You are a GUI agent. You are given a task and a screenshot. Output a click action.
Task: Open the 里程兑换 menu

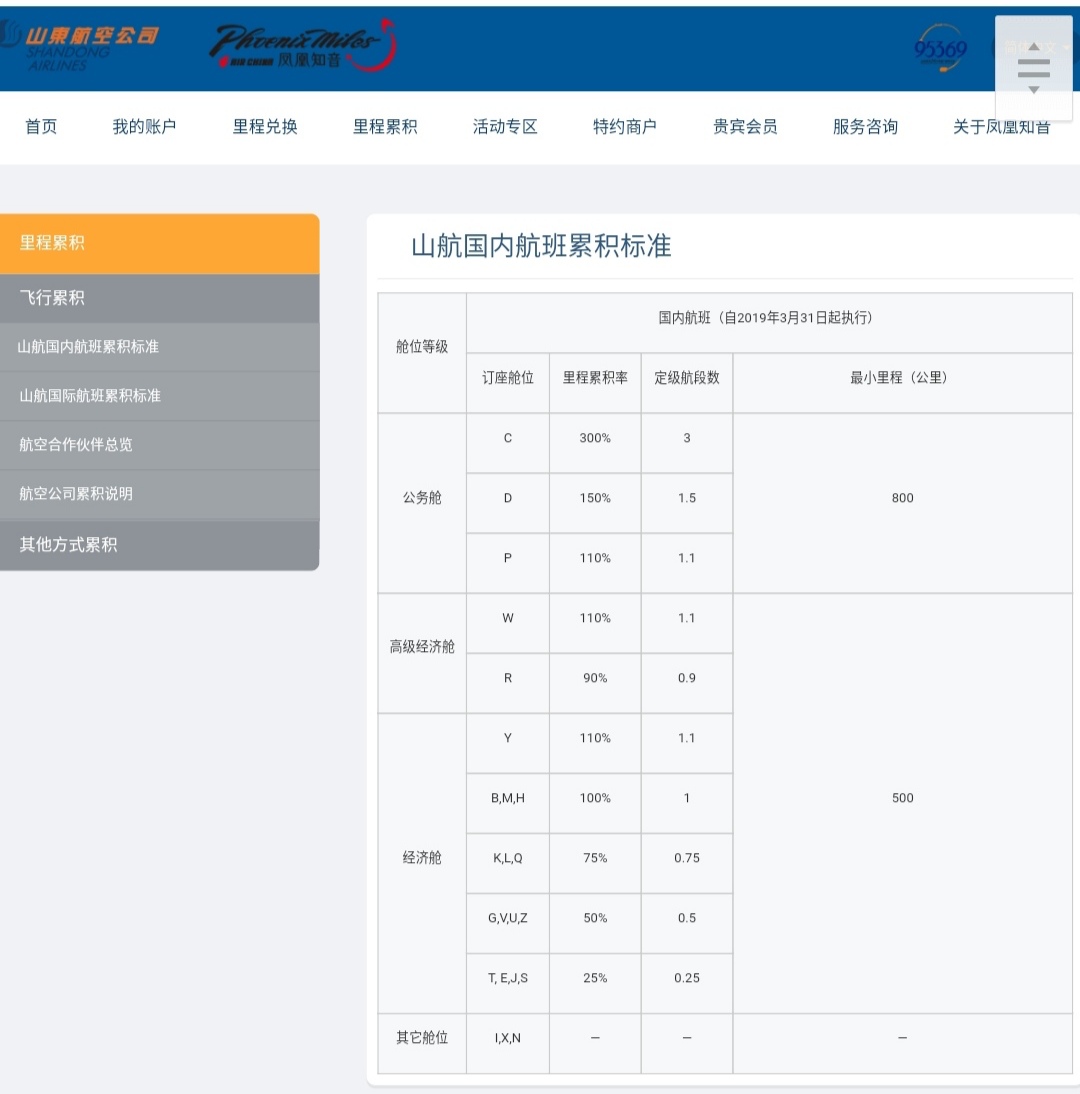point(265,126)
